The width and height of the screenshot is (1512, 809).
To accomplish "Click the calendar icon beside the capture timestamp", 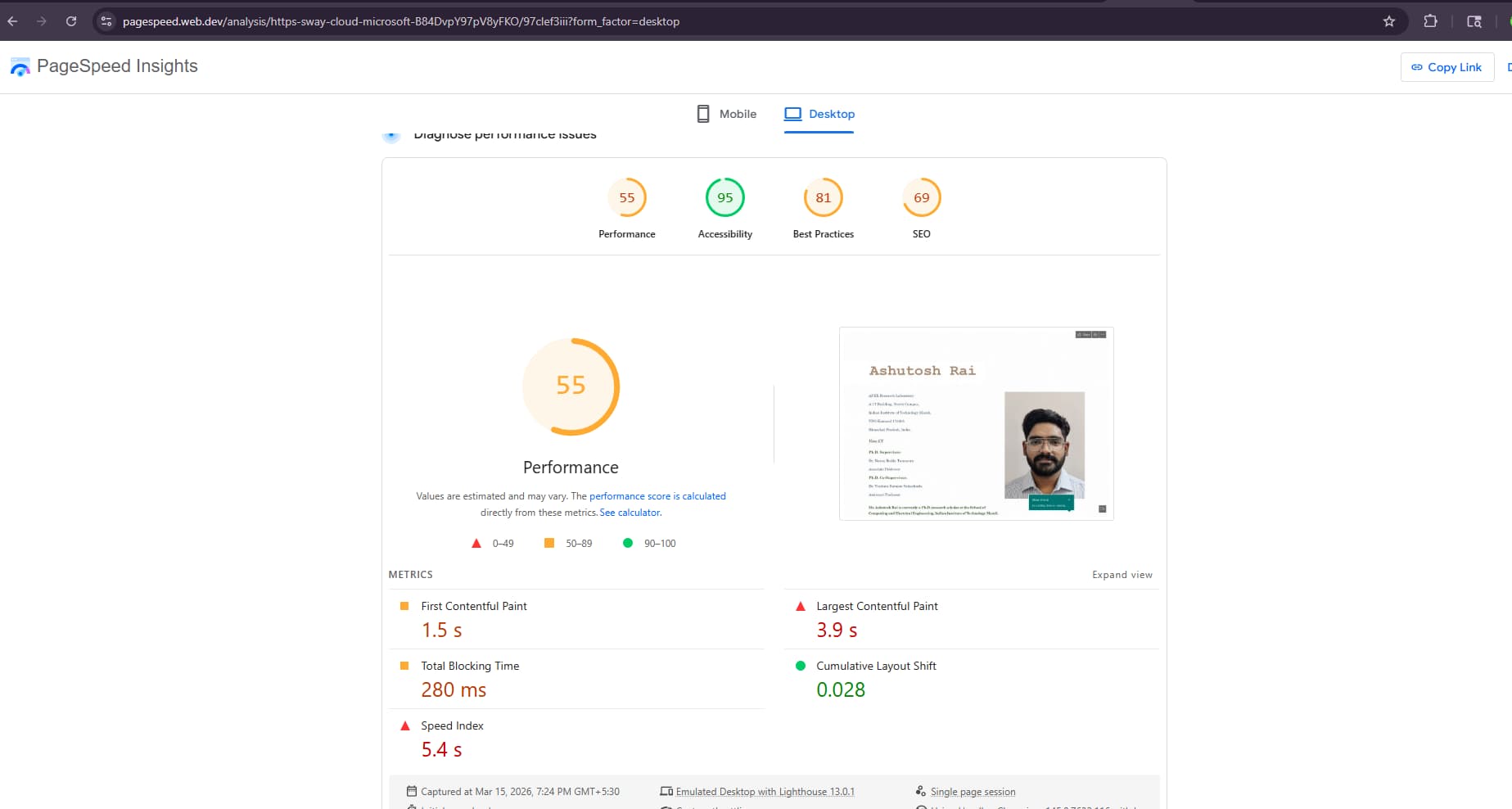I will click(x=412, y=791).
